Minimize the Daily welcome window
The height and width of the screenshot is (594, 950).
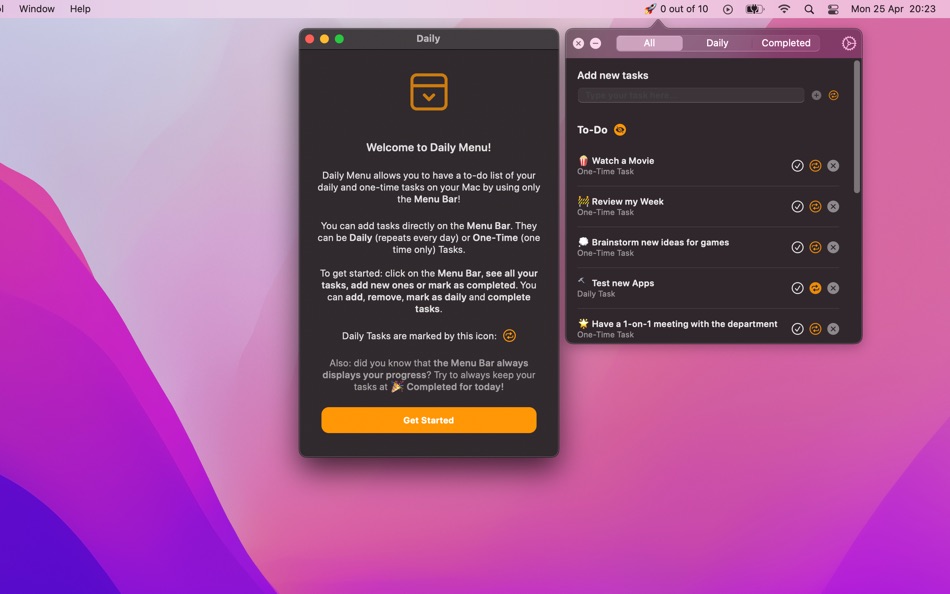(x=325, y=39)
